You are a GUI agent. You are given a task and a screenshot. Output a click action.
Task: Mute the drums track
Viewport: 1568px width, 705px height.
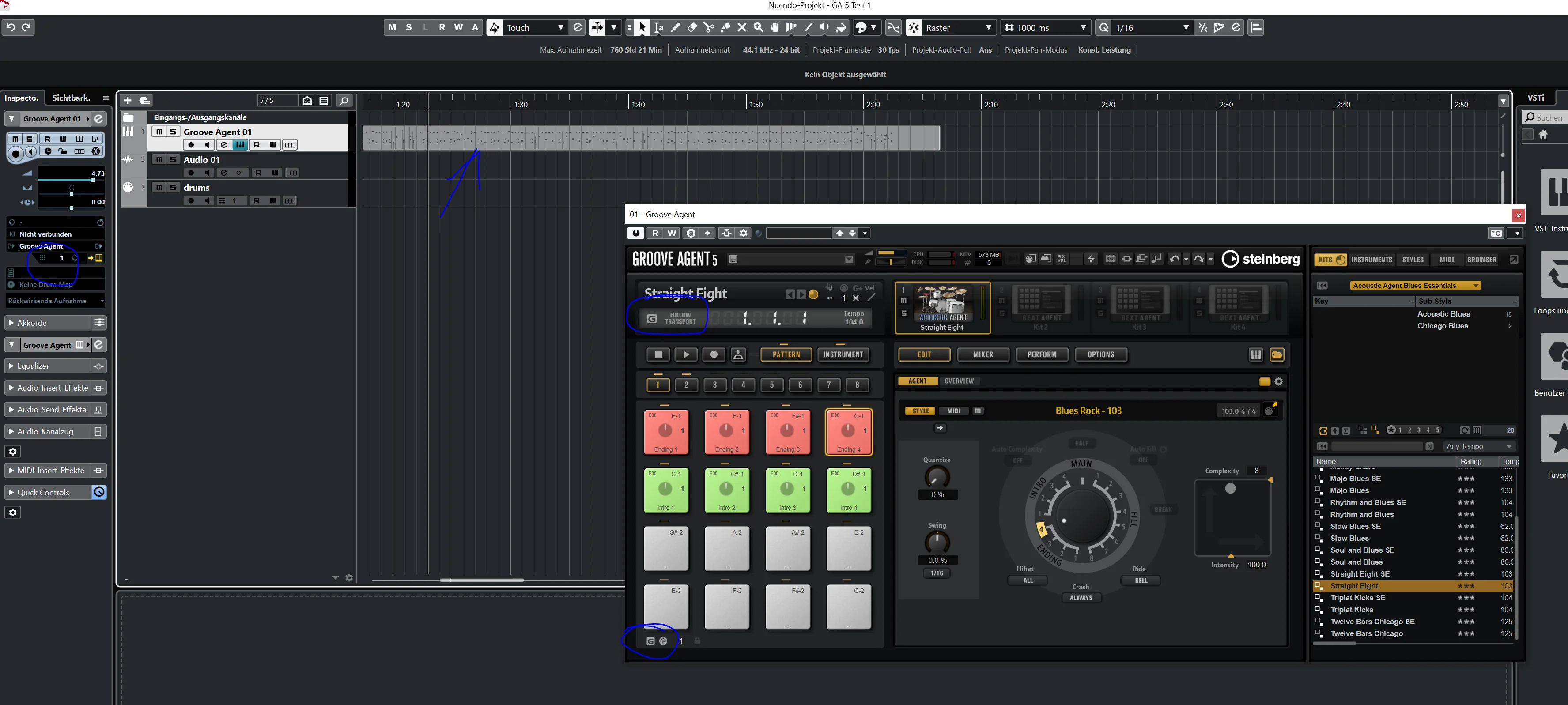(x=159, y=187)
